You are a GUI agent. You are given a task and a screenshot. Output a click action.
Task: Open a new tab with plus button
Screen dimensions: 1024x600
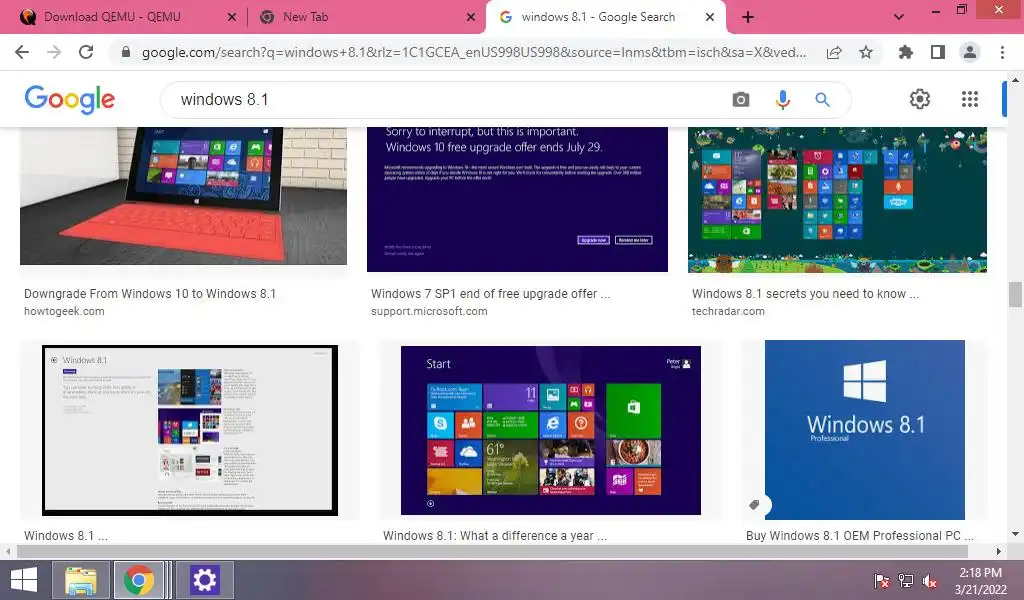[748, 18]
